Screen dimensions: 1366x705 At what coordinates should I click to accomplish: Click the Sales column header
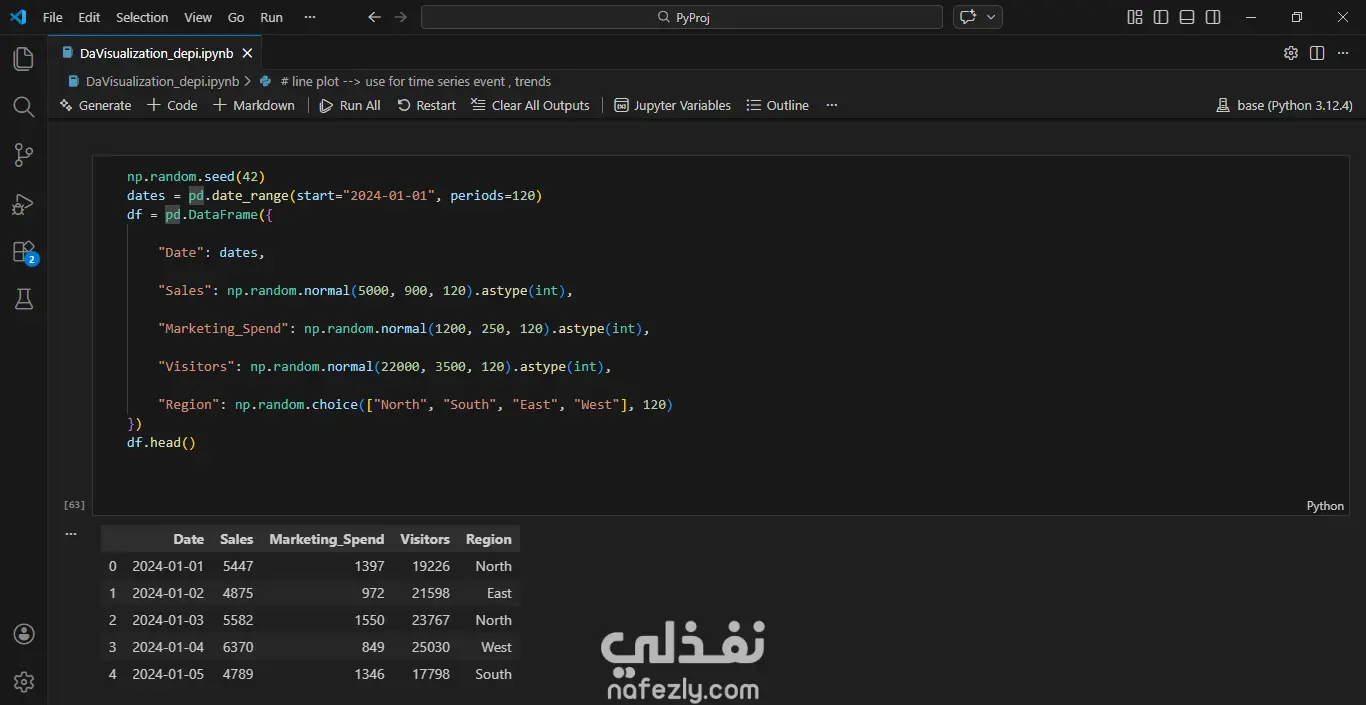coord(236,539)
